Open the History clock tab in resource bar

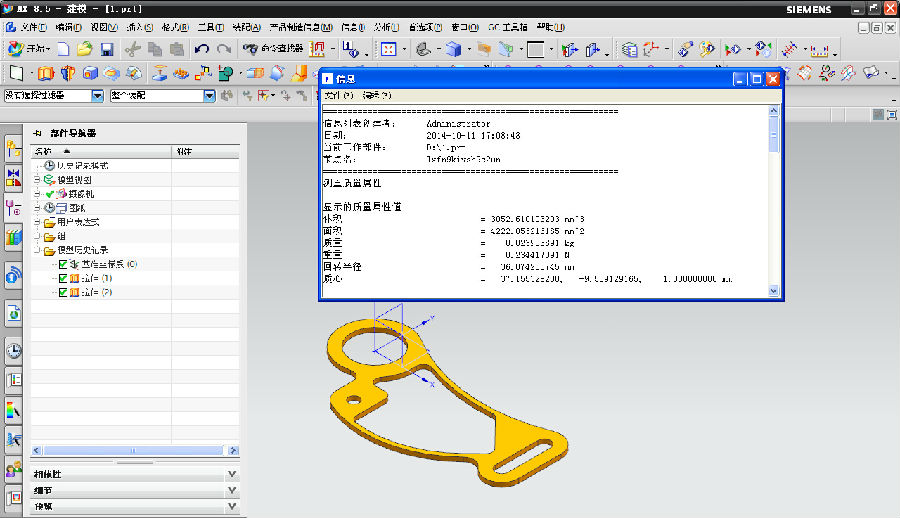(x=14, y=350)
